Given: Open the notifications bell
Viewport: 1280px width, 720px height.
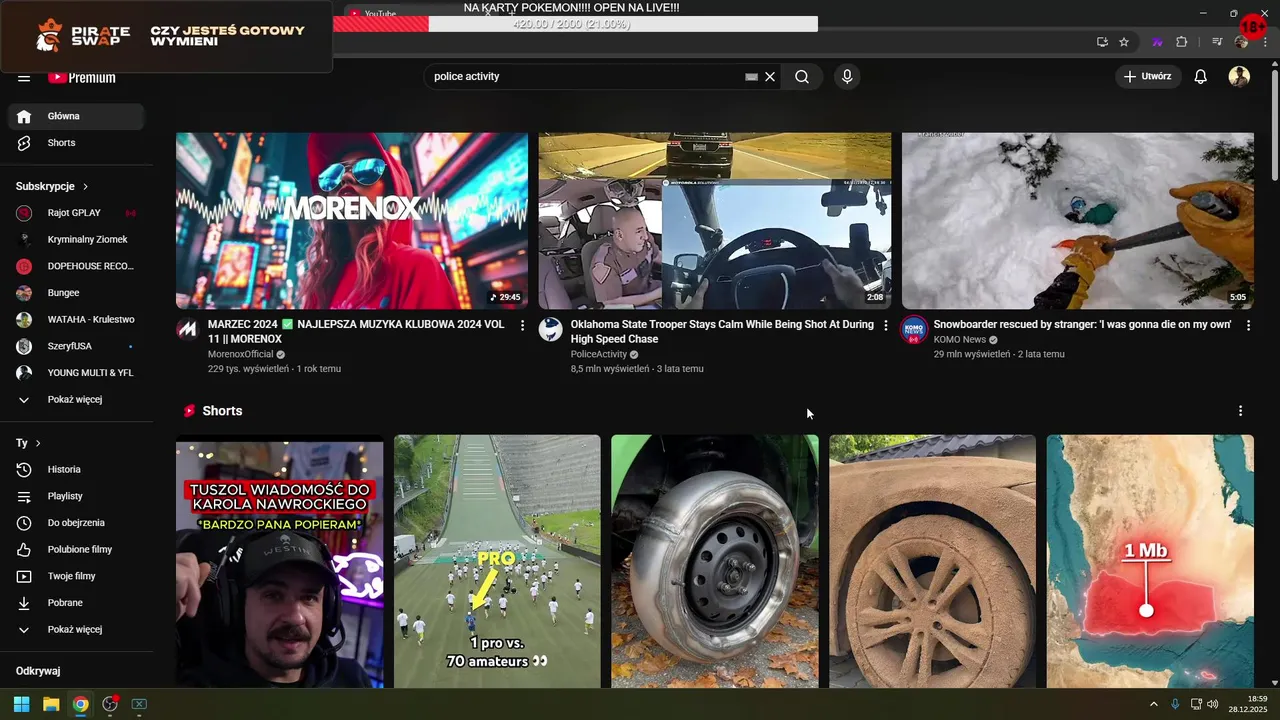Looking at the screenshot, I should (x=1201, y=77).
